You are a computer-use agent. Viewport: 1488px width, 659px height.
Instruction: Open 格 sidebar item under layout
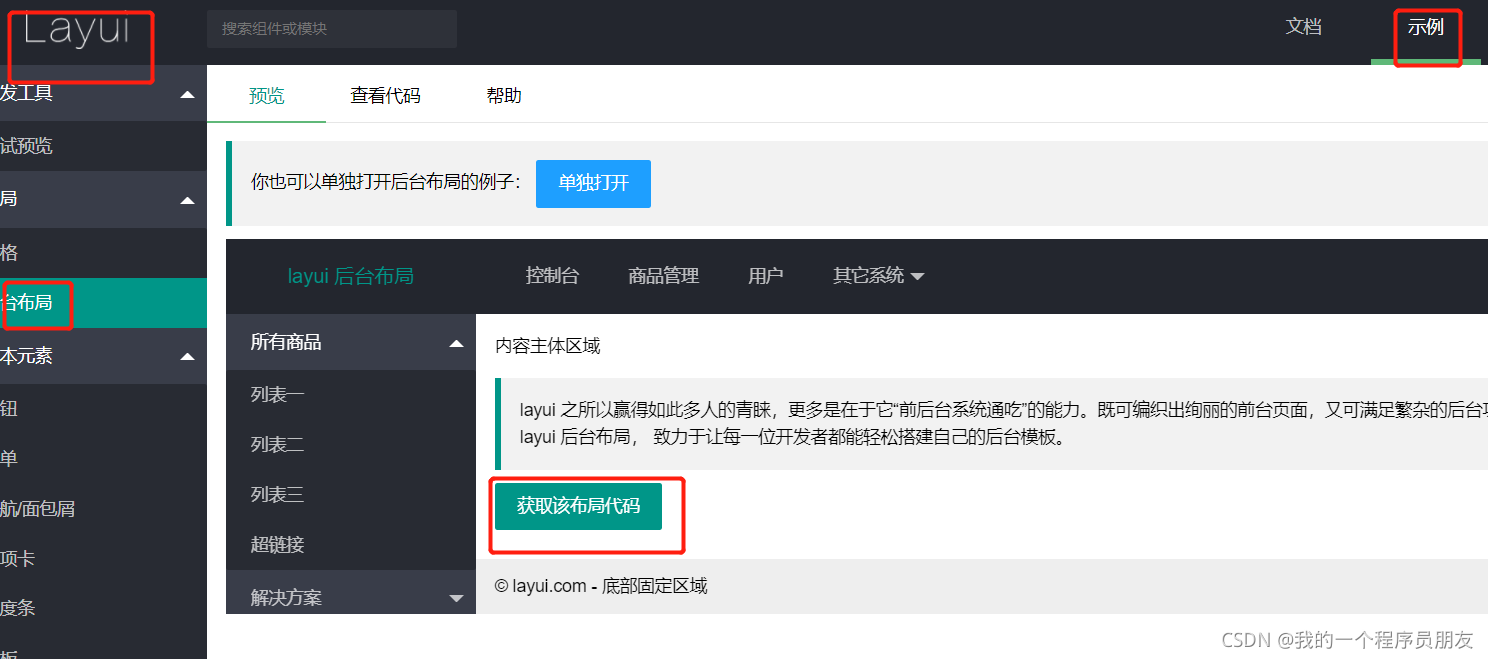pos(103,252)
